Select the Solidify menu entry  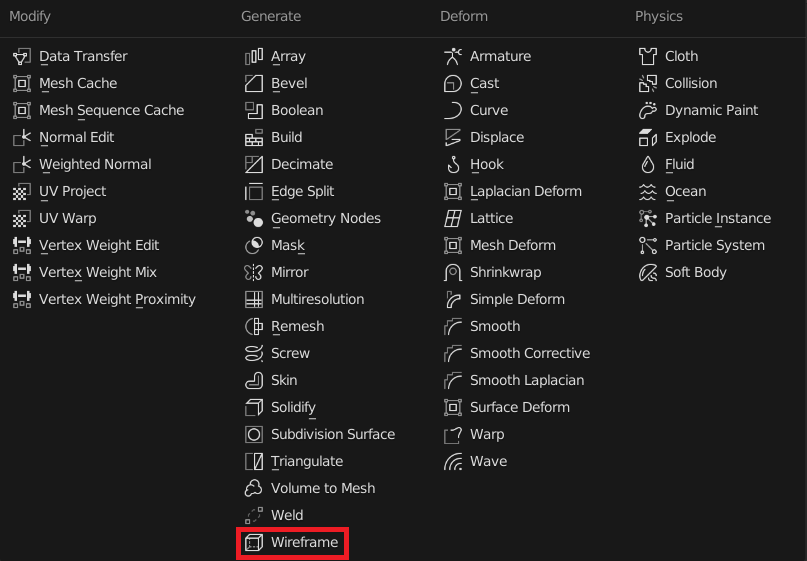pyautogui.click(x=293, y=407)
